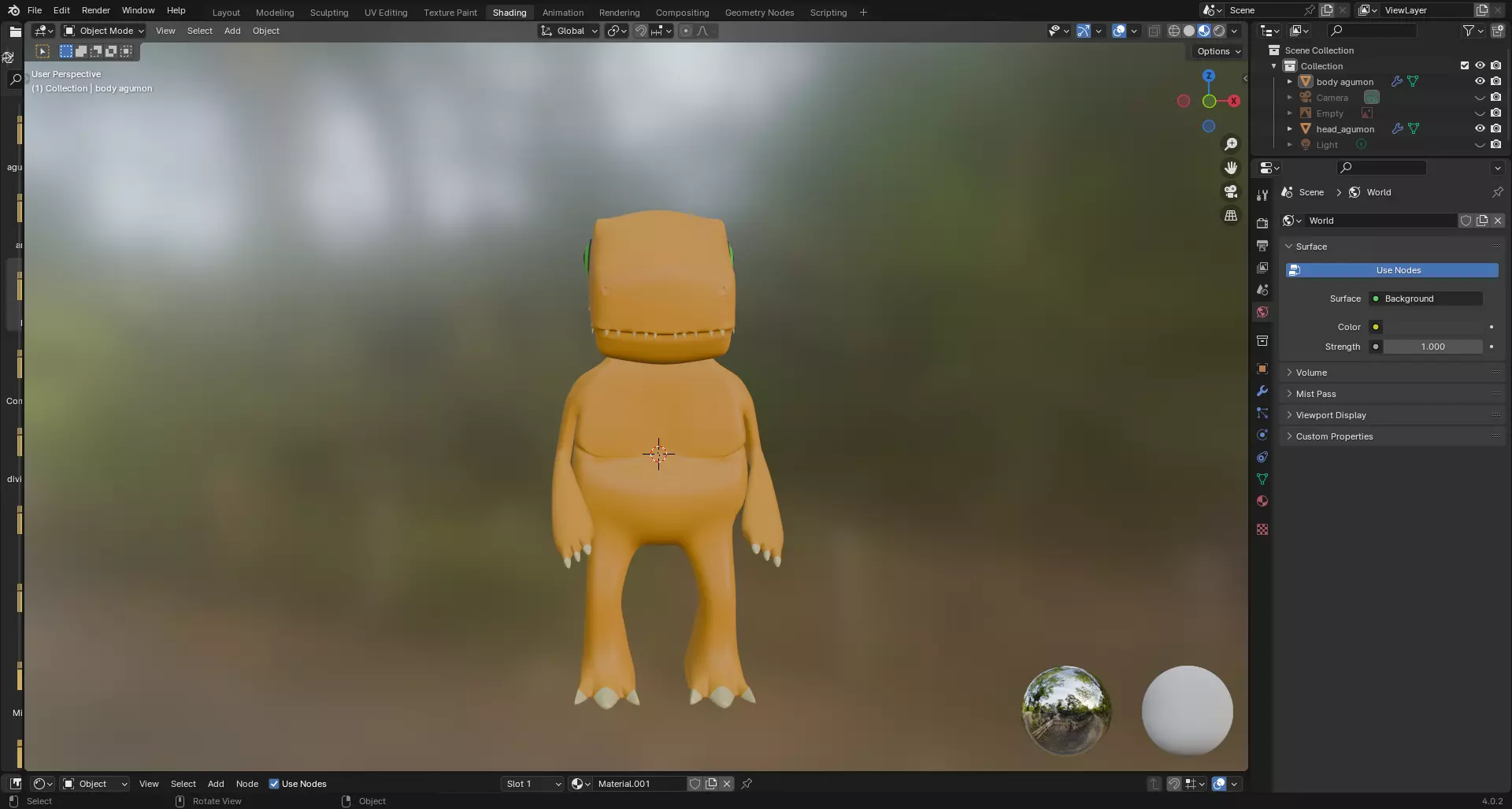Image resolution: width=1512 pixels, height=809 pixels.
Task: Open the viewport Options dropdown
Action: click(x=1218, y=51)
